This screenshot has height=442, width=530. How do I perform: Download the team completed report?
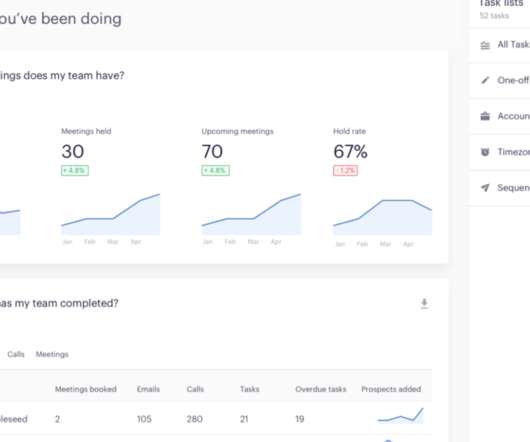424,303
